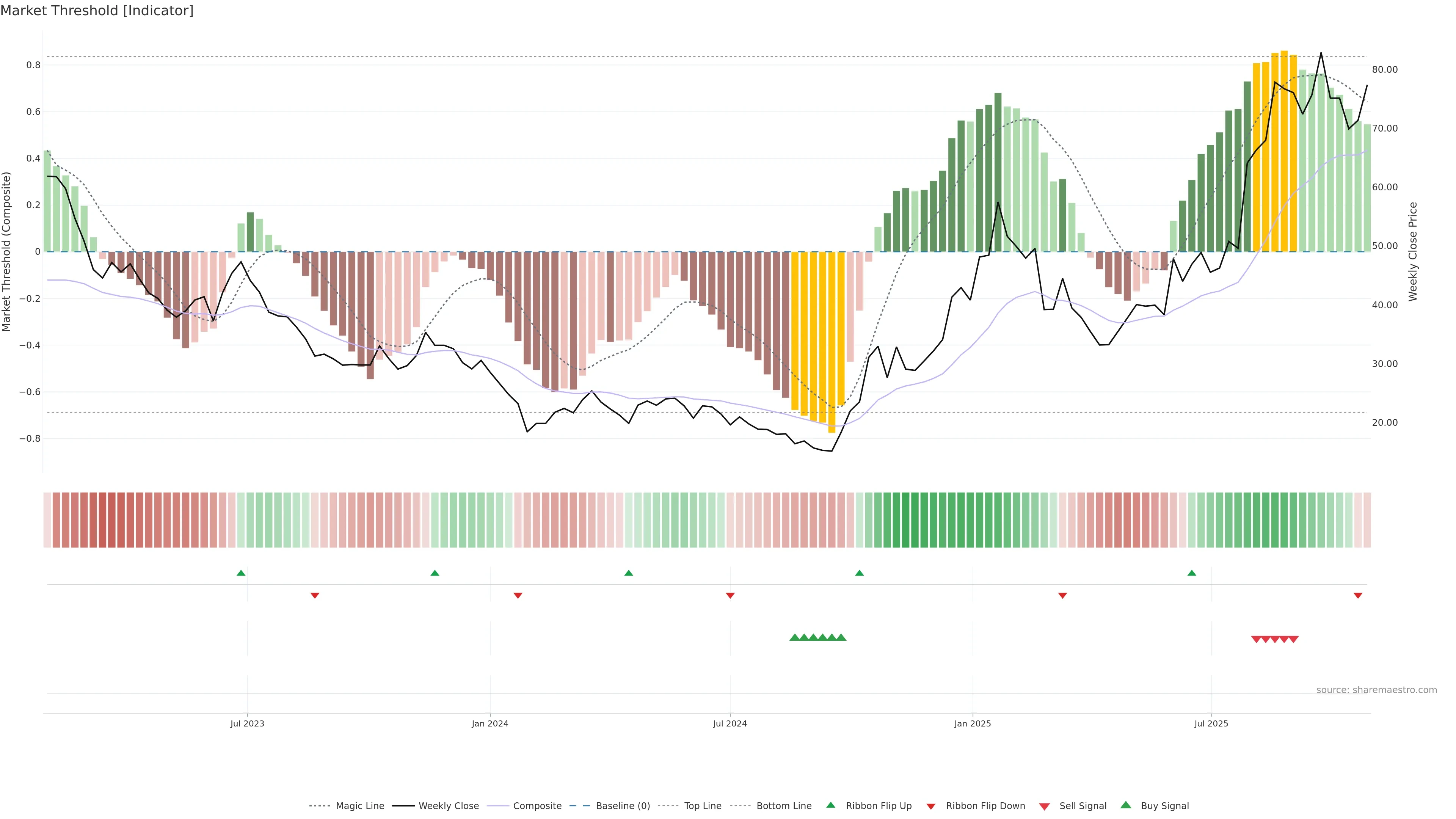Click Ribbon Flip Up legend triangle icon
Viewport: 1456px width, 819px height.
(x=830, y=805)
